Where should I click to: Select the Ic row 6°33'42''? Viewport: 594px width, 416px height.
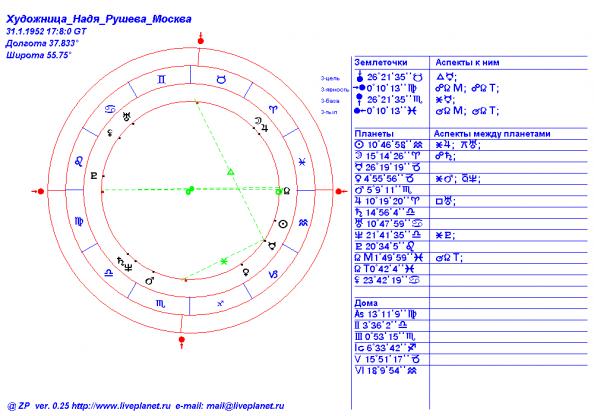[386, 348]
